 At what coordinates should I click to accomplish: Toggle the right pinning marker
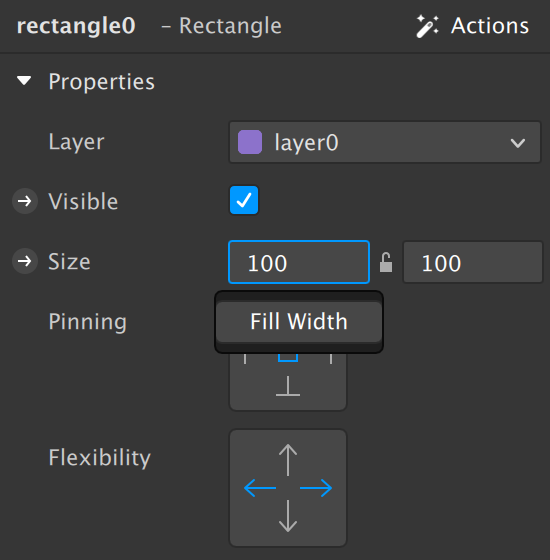pos(331,359)
